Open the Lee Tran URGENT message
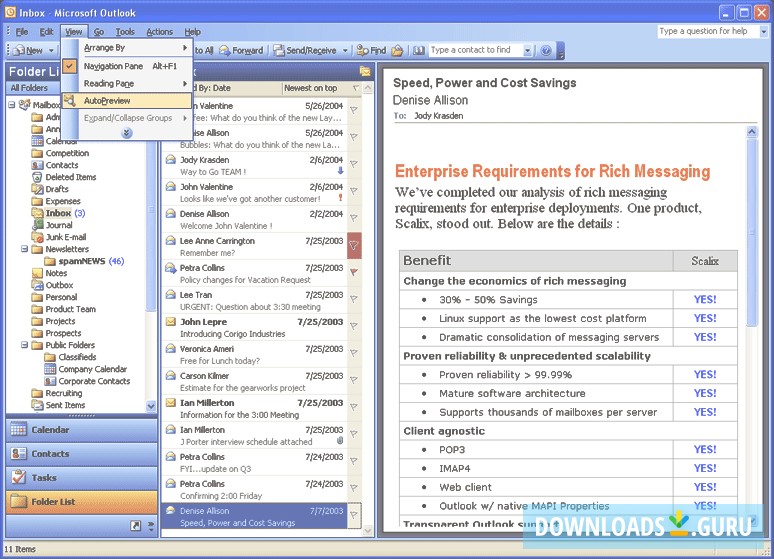This screenshot has height=559, width=774. (x=254, y=301)
